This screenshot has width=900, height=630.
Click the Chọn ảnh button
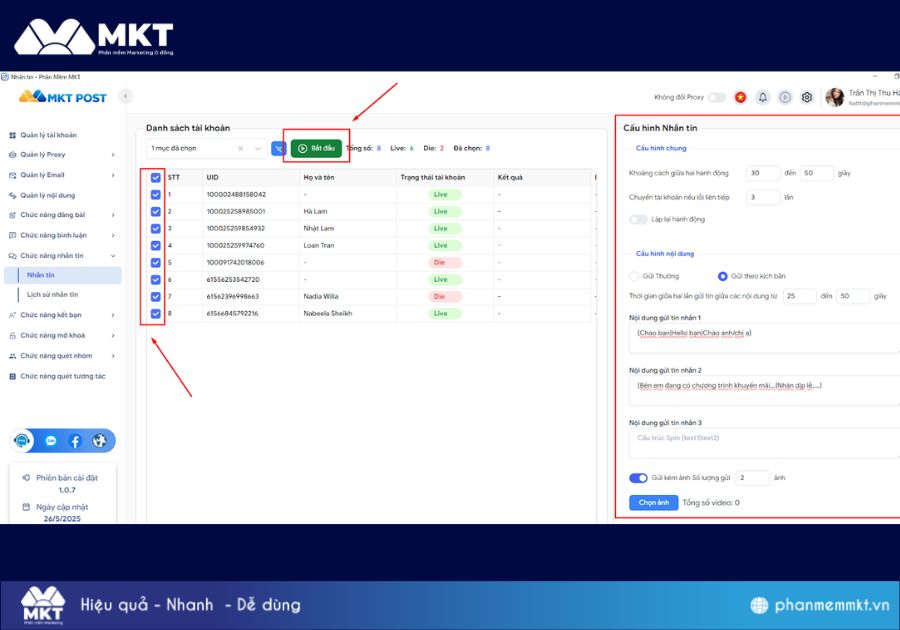click(652, 503)
